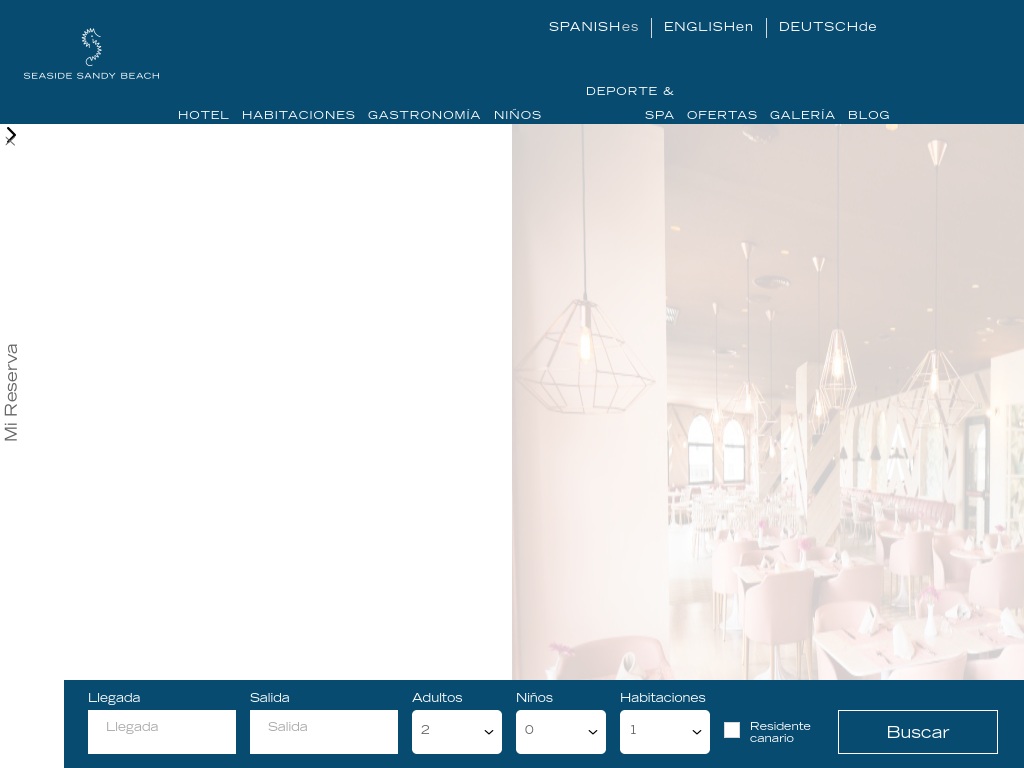Expand the Niños guest count dropdown

tap(560, 731)
